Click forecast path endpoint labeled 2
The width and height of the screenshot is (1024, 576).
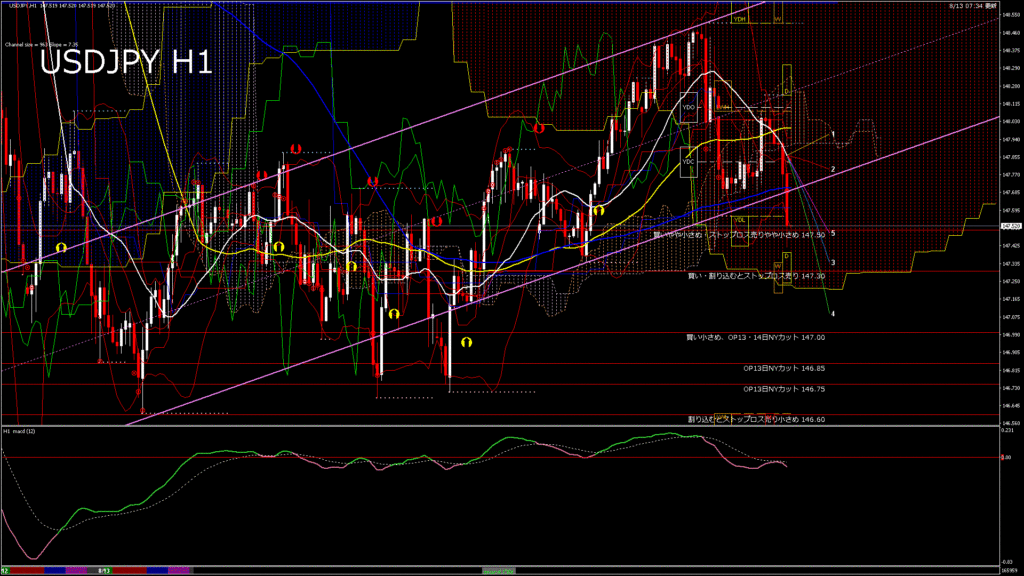(833, 169)
